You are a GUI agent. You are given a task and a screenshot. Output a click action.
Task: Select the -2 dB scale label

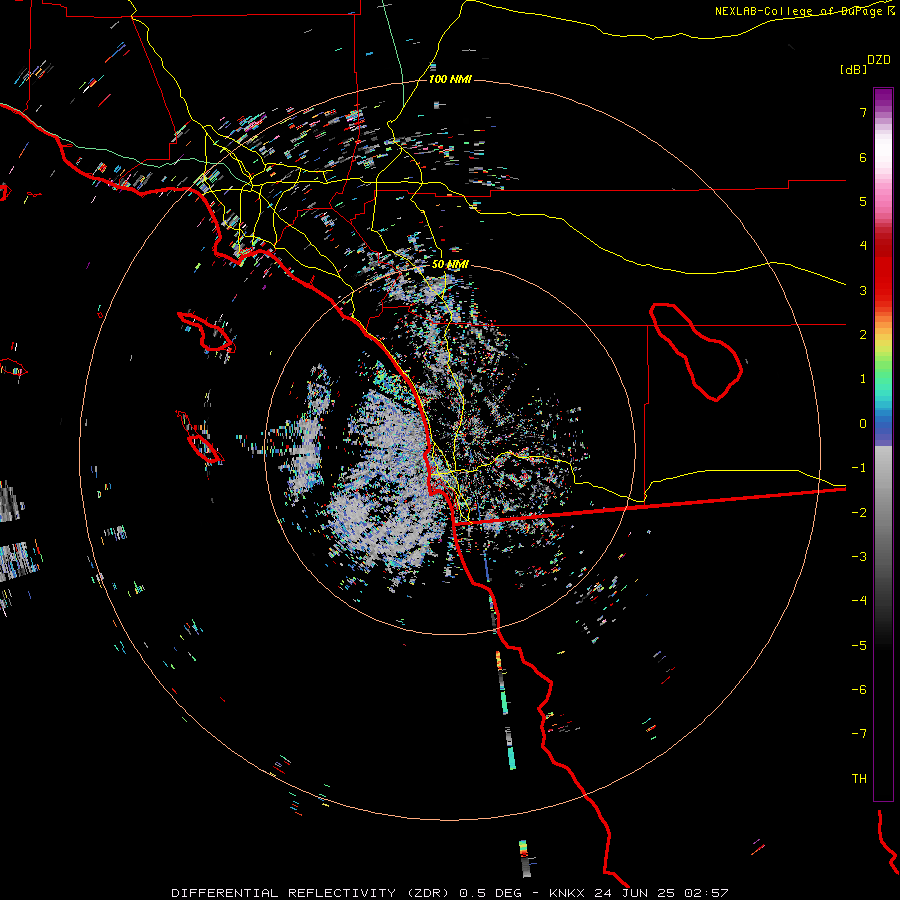pyautogui.click(x=859, y=513)
